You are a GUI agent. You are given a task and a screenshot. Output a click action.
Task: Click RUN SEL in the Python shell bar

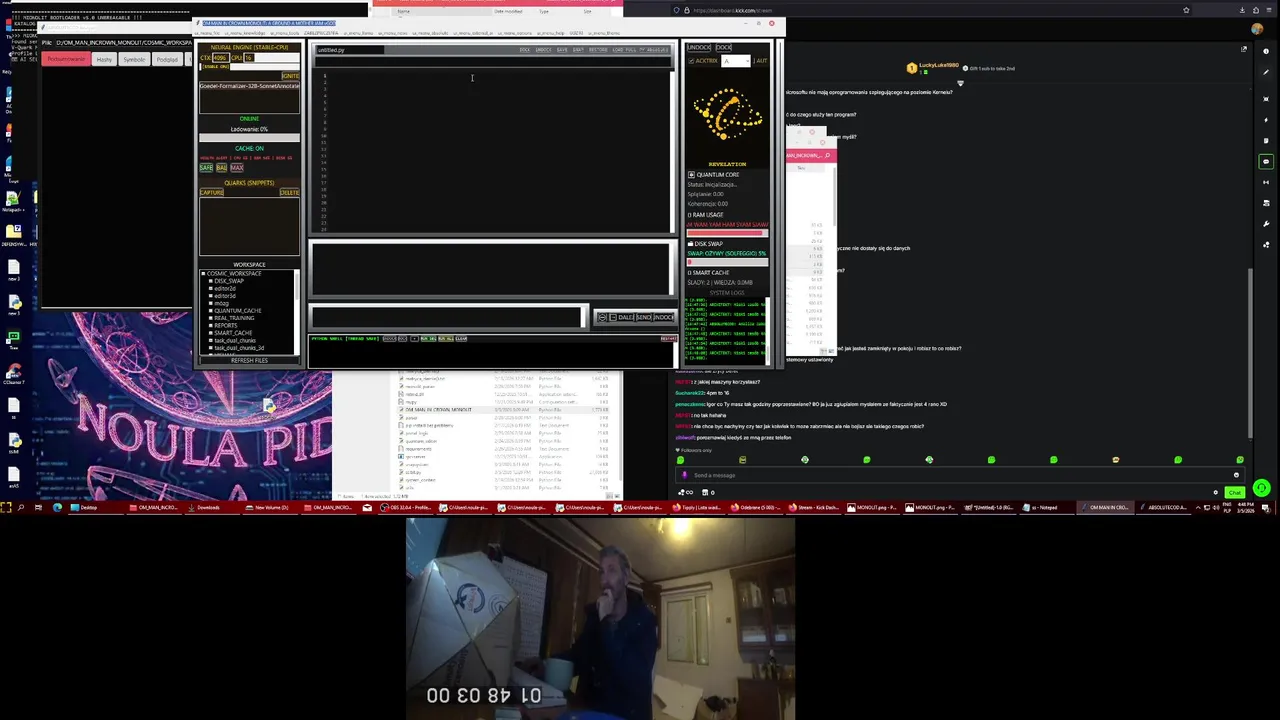(x=428, y=339)
